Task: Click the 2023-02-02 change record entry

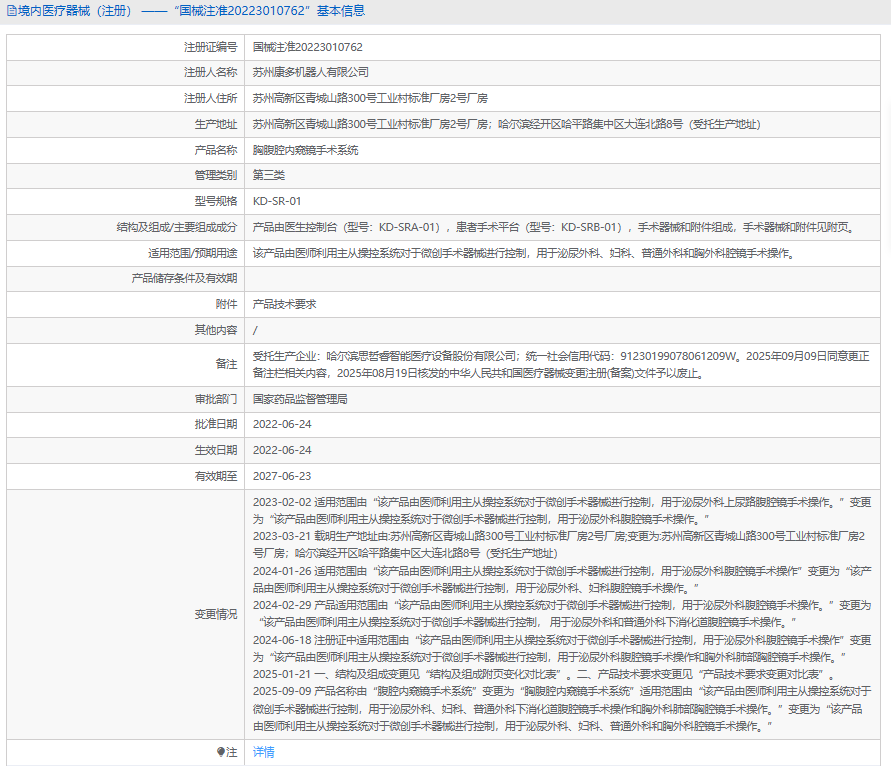Action: (562, 510)
